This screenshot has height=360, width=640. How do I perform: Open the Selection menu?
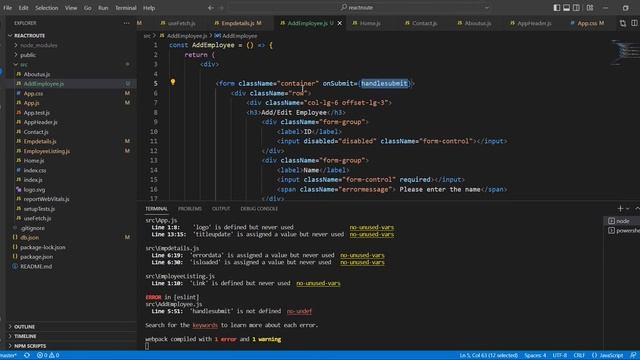(47, 8)
